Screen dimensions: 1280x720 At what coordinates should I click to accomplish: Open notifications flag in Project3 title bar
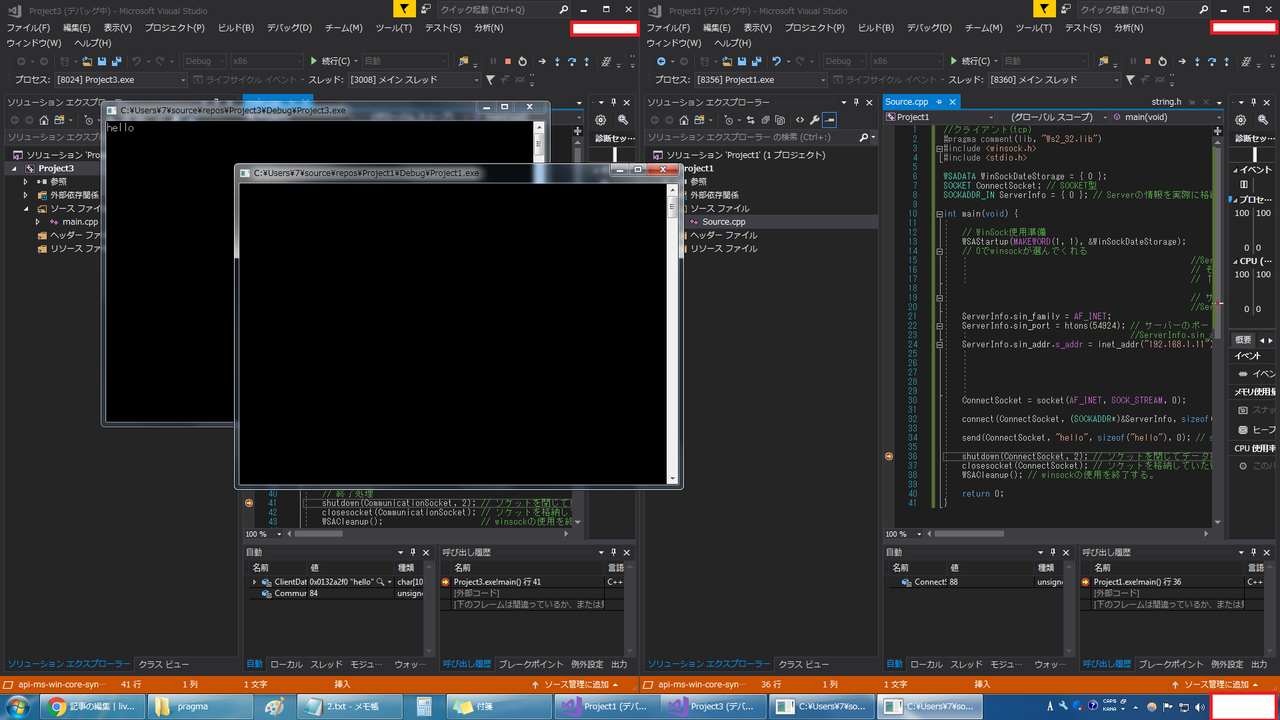click(402, 9)
